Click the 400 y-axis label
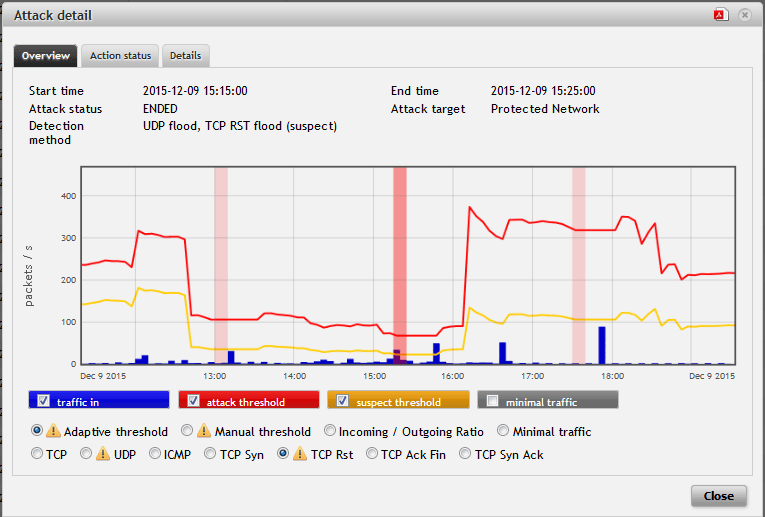 pos(68,196)
